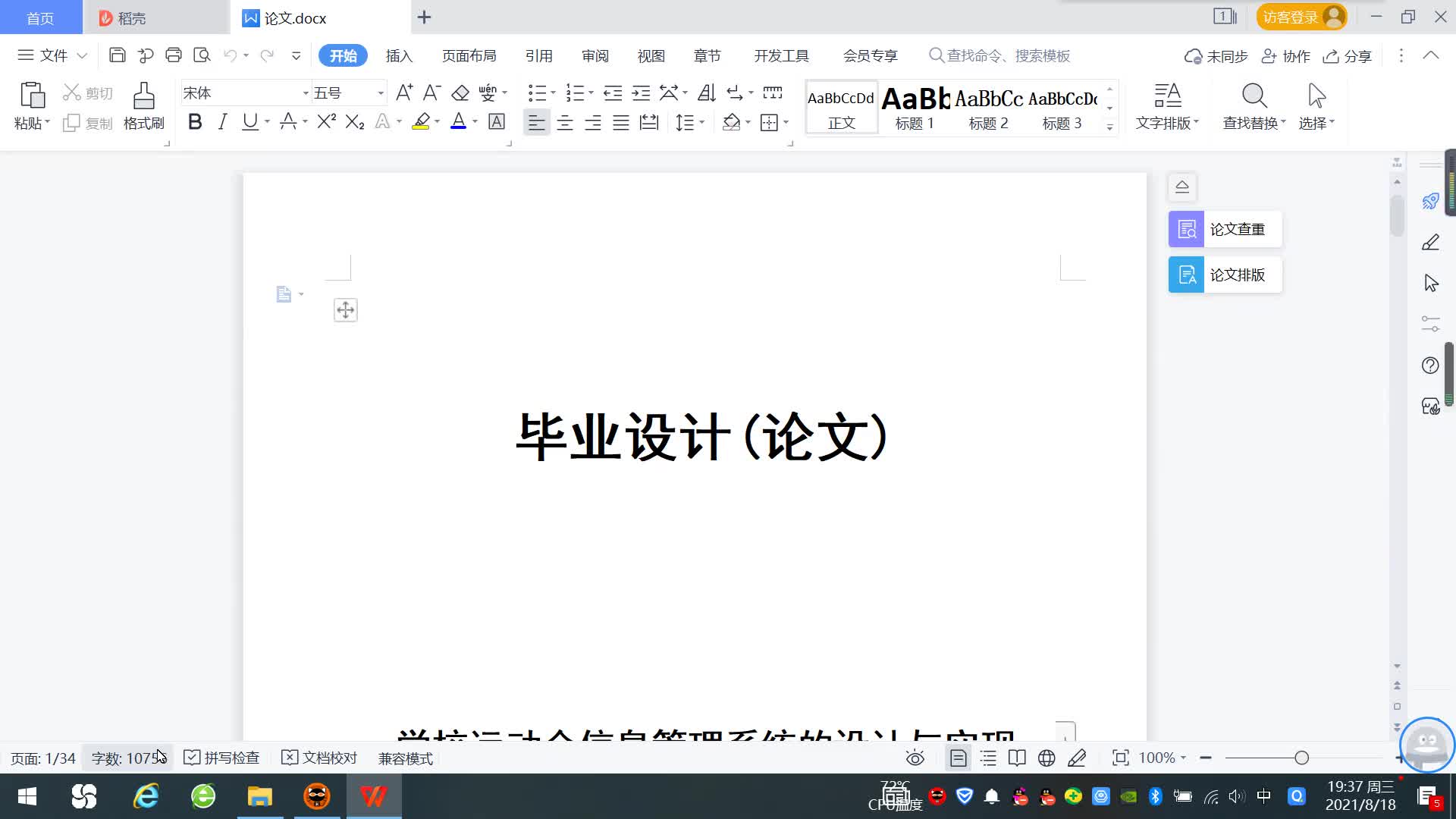Switch to the 插入 ribbon tab
The height and width of the screenshot is (819, 1456).
pyautogui.click(x=399, y=55)
